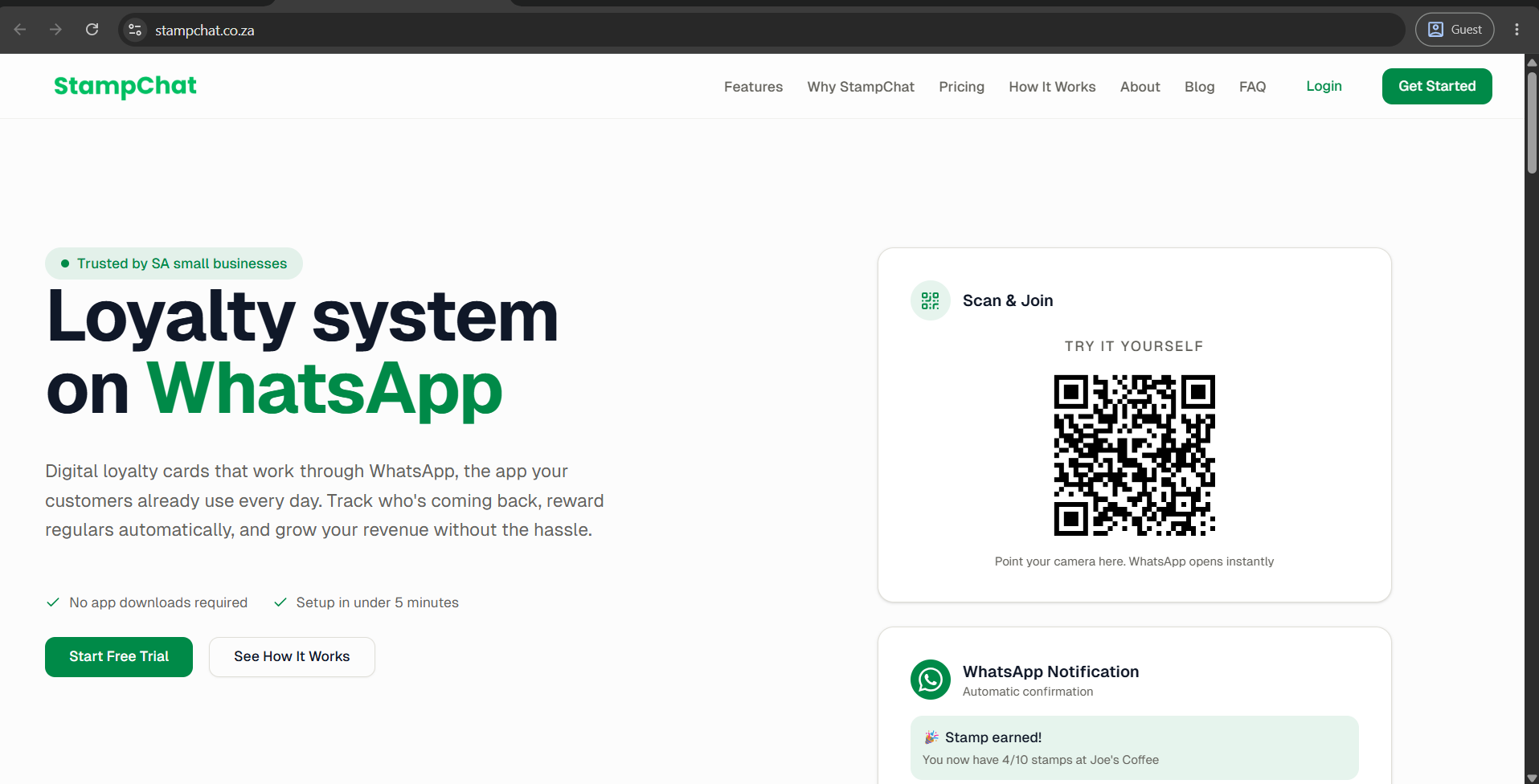Click checkmark beside No app downloads required
This screenshot has height=784, width=1539.
click(x=53, y=602)
